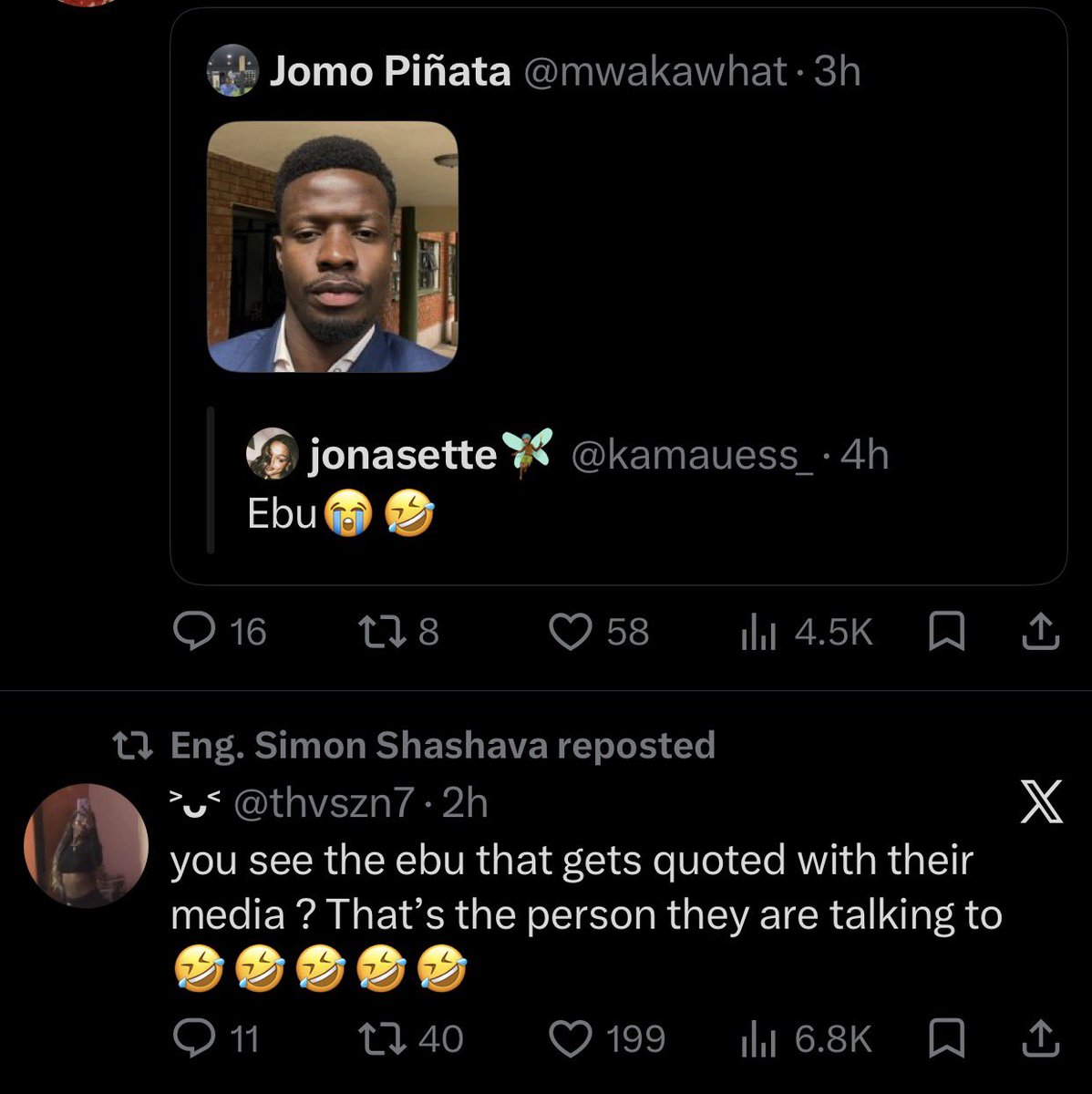Viewport: 1092px width, 1094px height.
Task: View analytics showing 6.8K views
Action: tap(806, 1038)
